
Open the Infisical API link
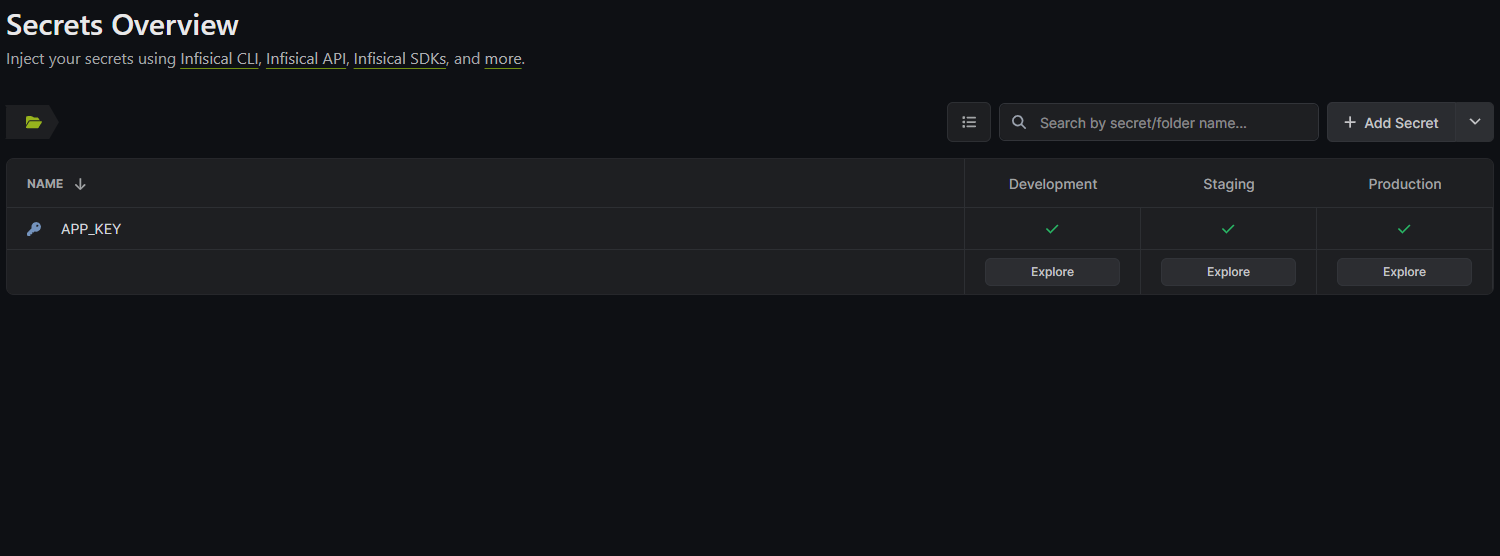306,59
